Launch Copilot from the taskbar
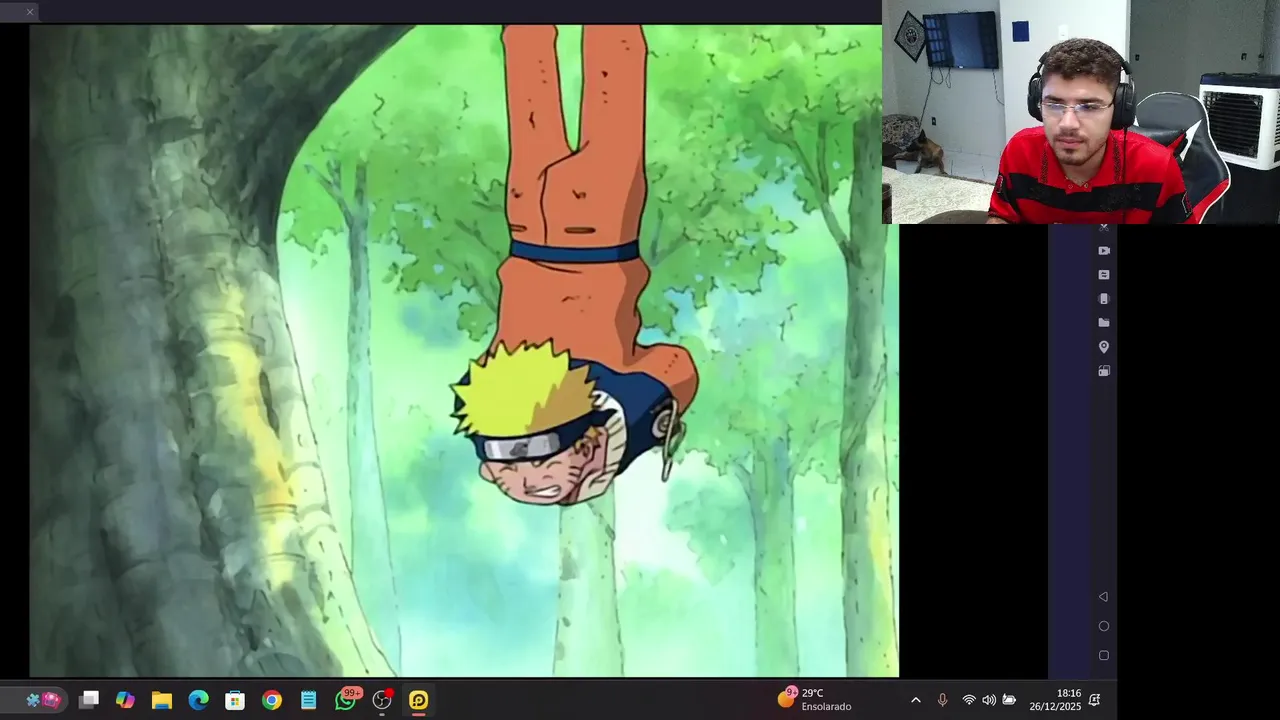Screen dimensions: 1280x720 pos(125,700)
